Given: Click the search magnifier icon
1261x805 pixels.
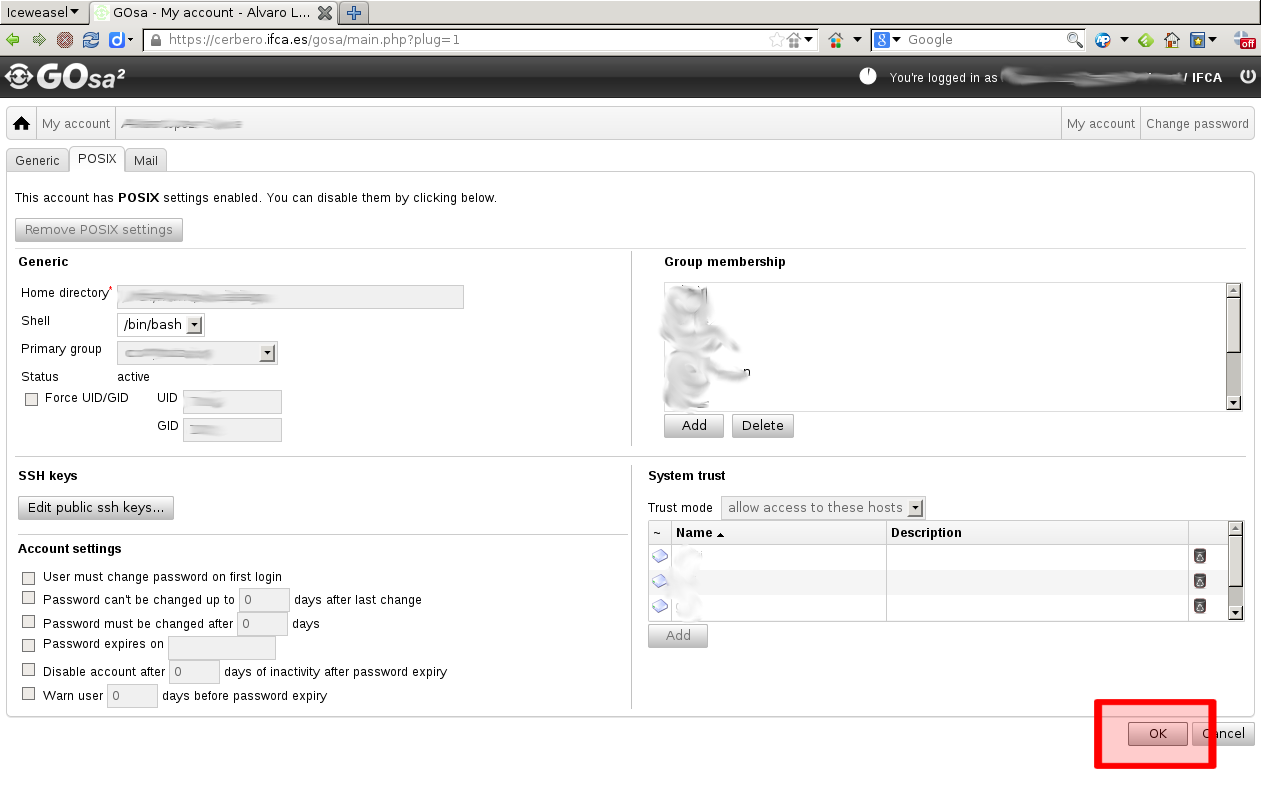Looking at the screenshot, I should (1074, 40).
